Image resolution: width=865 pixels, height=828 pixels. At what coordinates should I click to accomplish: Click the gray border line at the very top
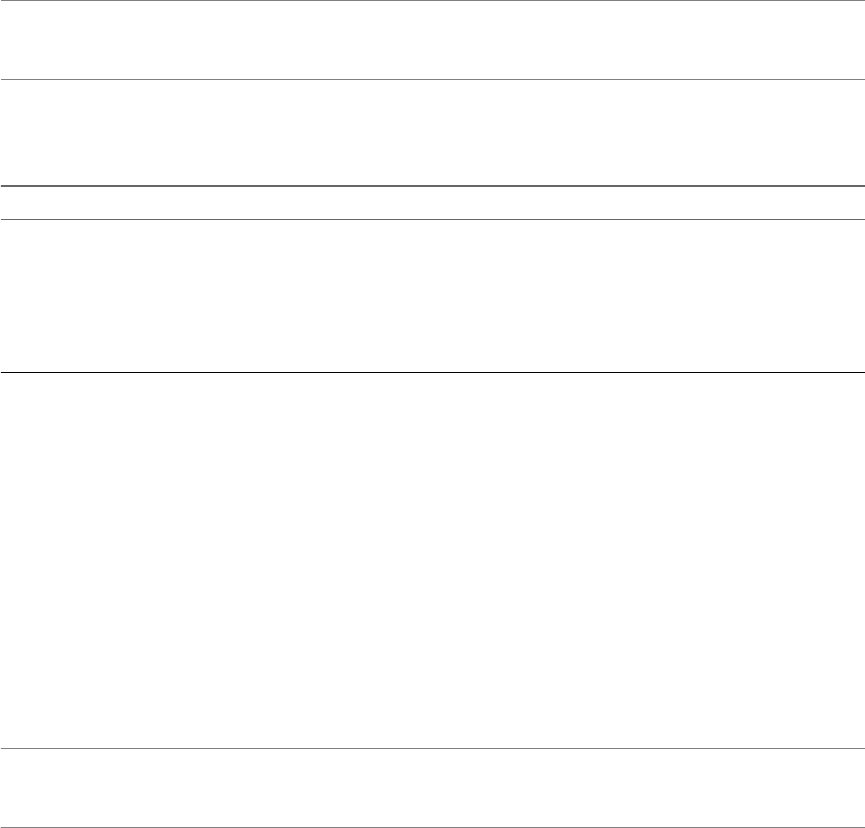pyautogui.click(x=432, y=1)
